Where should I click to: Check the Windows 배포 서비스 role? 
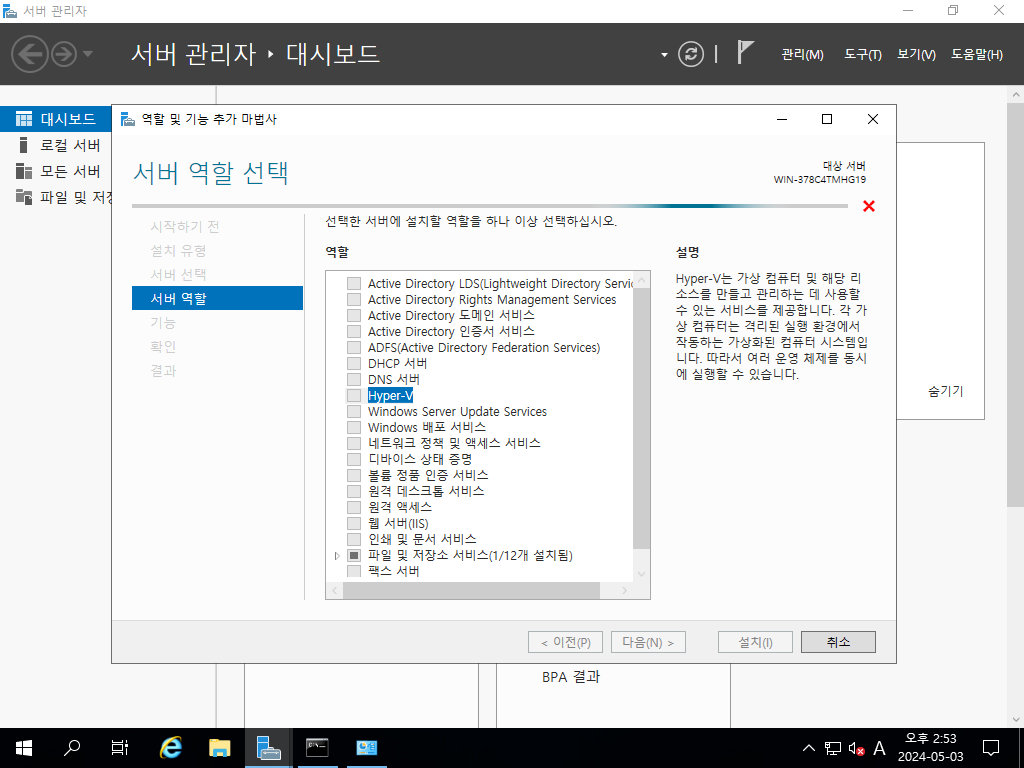(354, 428)
